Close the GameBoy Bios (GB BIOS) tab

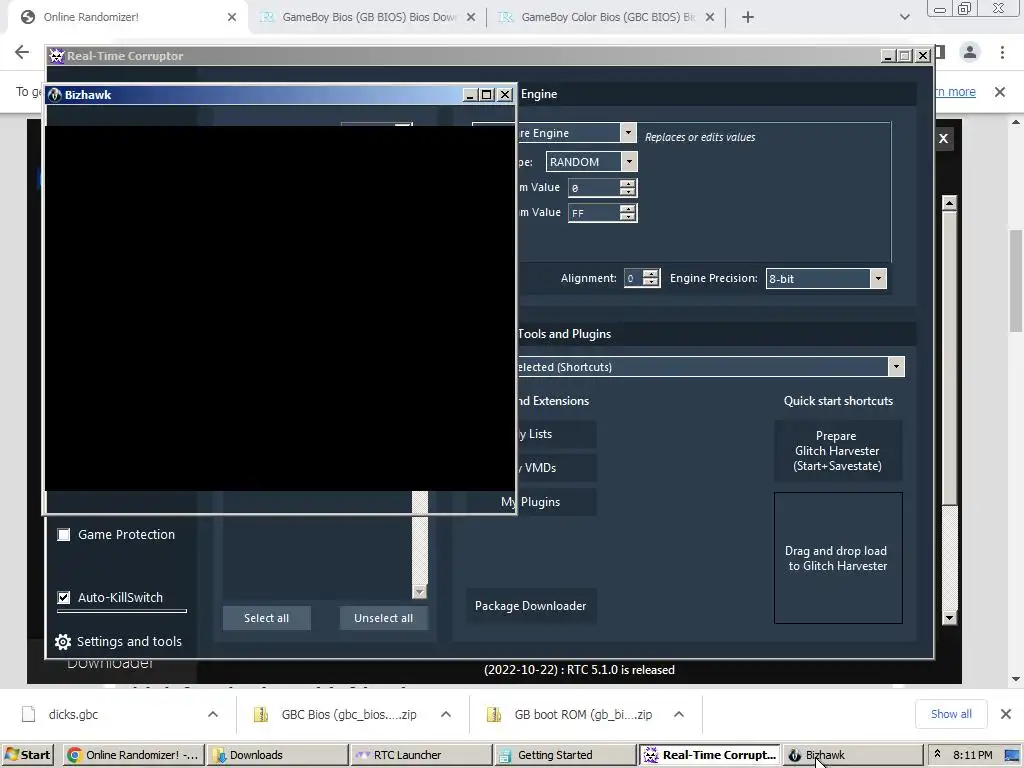click(x=471, y=17)
